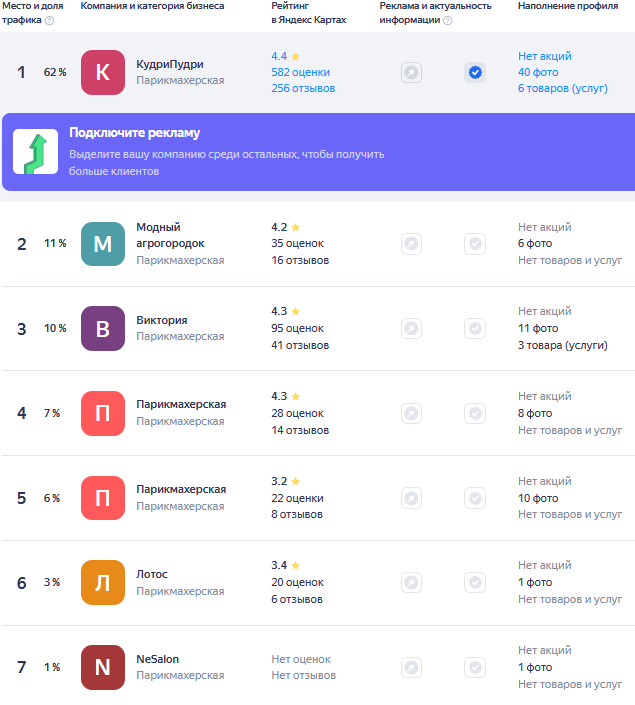635x705 pixels.
Task: Click the teal М avatar of Модный агрогородок
Action: click(x=103, y=244)
